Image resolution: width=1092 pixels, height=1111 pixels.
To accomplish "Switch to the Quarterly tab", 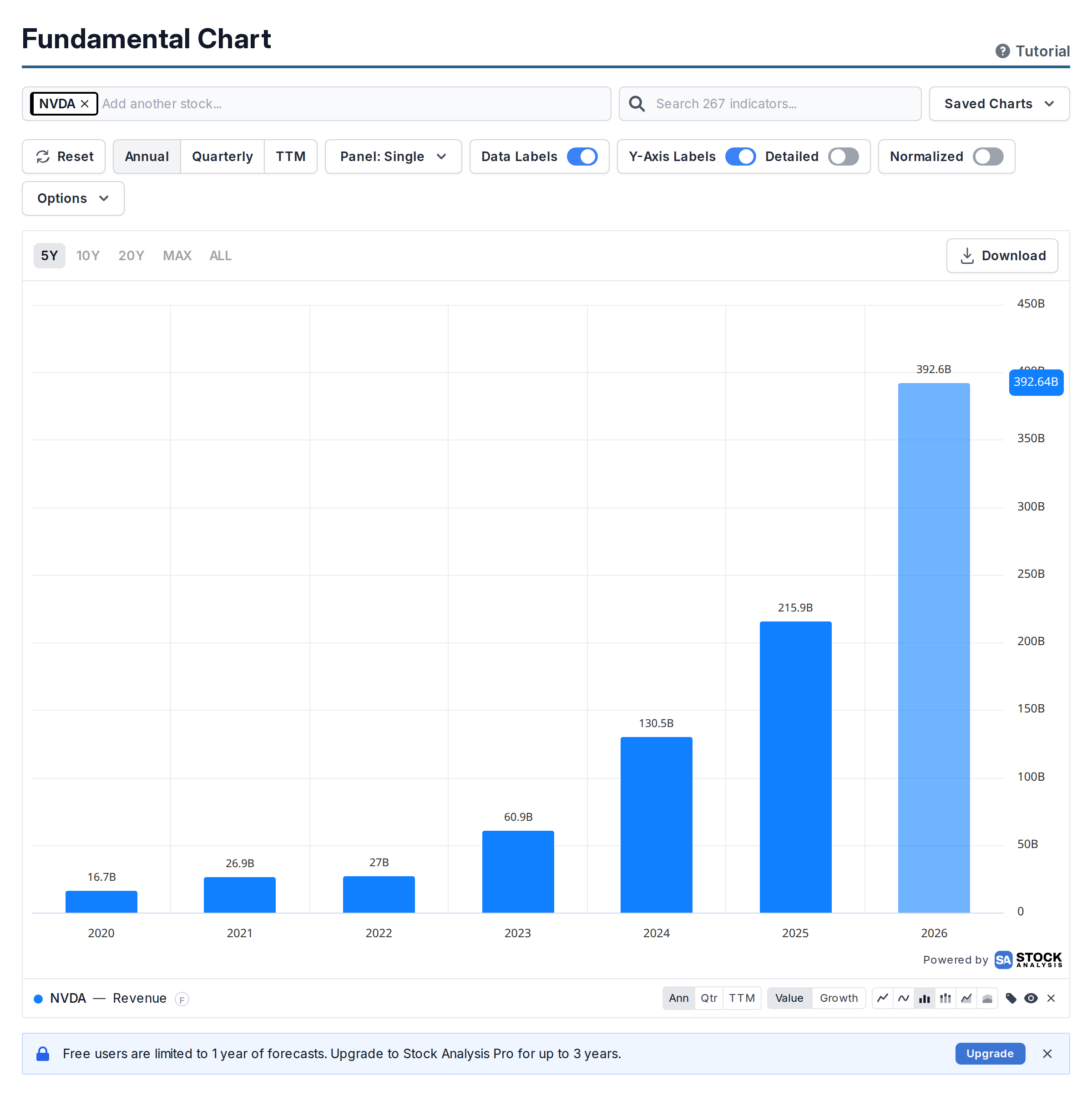I will 222,157.
